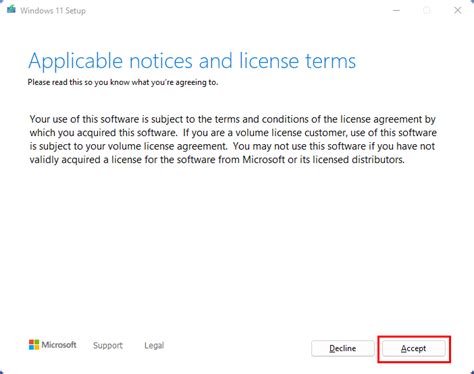Click the 'Please read this so you know' line
Screen dimensions: 474x374
(x=123, y=82)
